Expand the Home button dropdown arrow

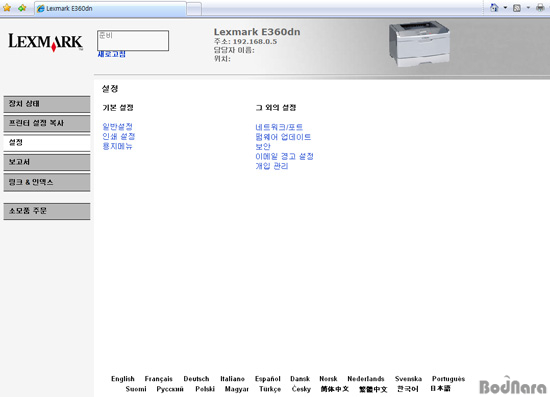point(505,8)
